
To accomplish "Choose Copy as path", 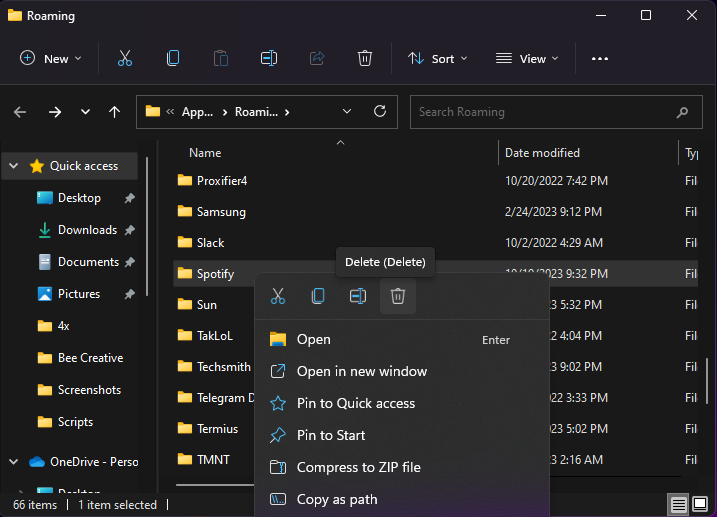I will pos(401,500).
